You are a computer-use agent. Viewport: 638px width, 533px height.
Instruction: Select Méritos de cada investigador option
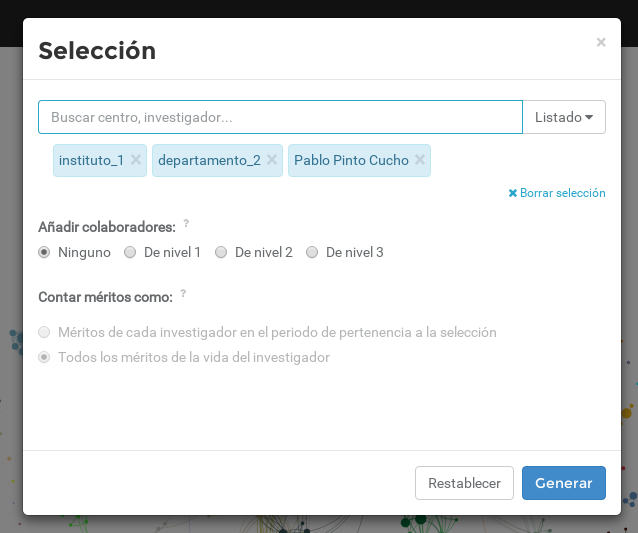(x=44, y=333)
